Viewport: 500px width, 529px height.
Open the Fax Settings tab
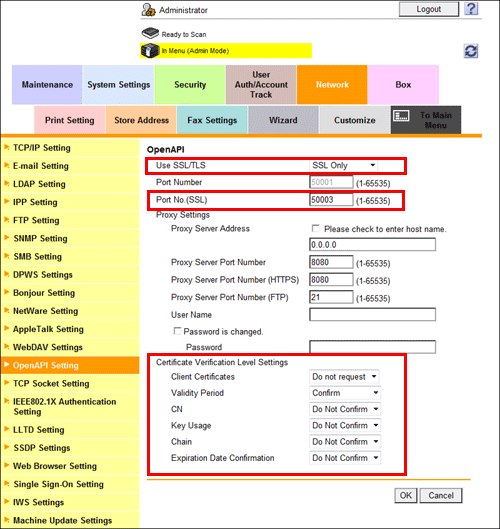(212, 120)
